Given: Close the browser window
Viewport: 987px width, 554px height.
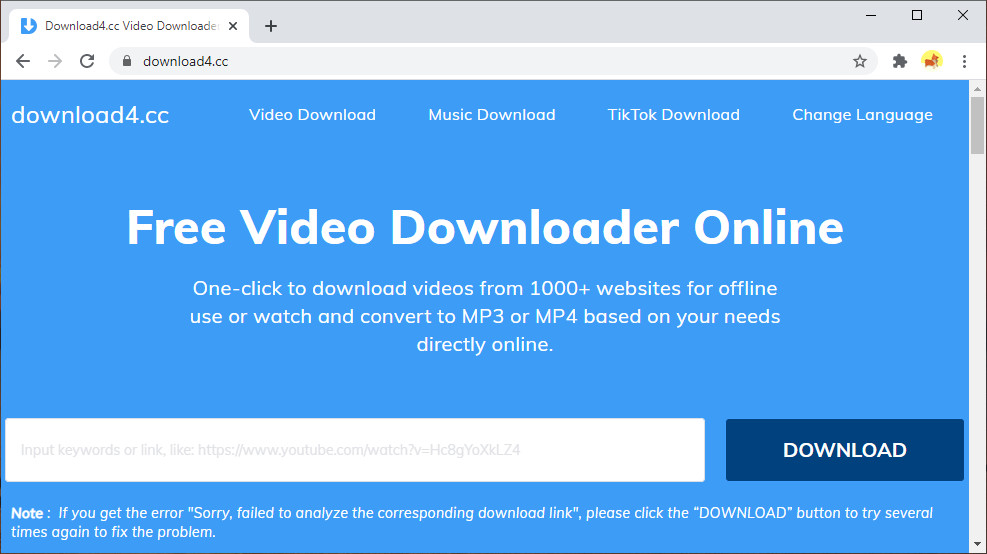Looking at the screenshot, I should pyautogui.click(x=963, y=15).
